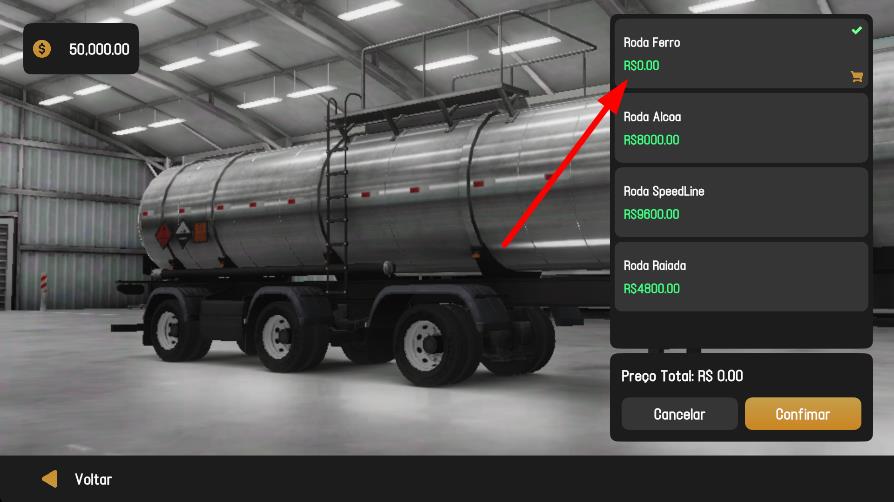Click the Preço Total price text
Viewport: 894px width, 502px height.
click(x=682, y=376)
